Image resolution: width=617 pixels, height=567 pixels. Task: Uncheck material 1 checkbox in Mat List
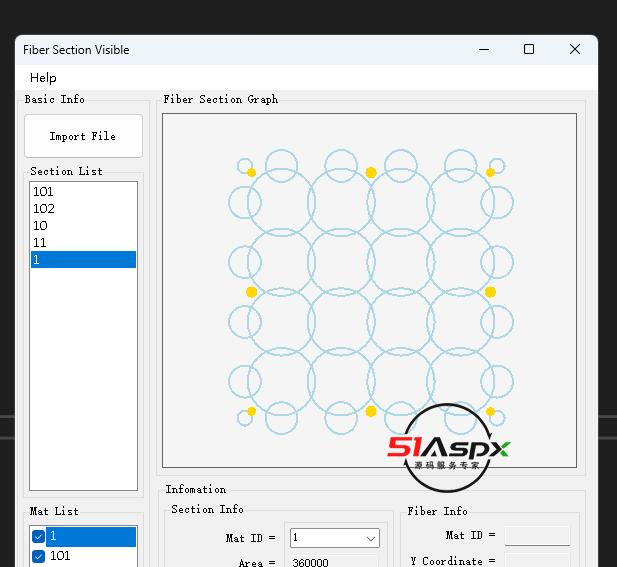(38, 536)
